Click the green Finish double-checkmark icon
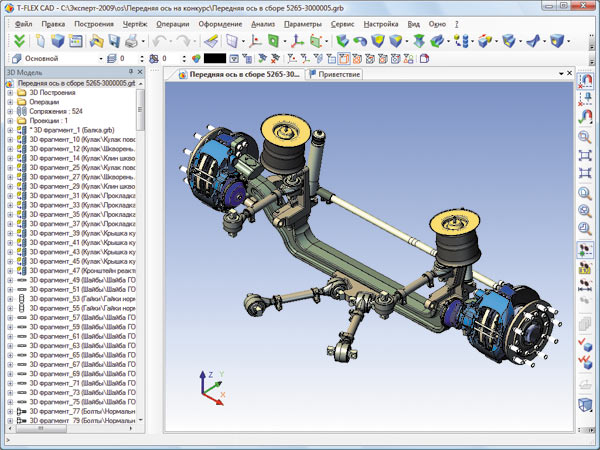This screenshot has height=450, width=600. tap(19, 41)
